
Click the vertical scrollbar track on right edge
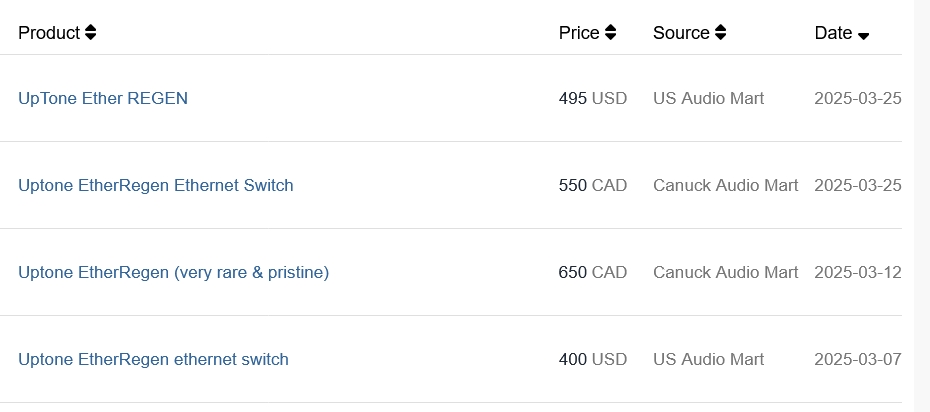click(921, 200)
